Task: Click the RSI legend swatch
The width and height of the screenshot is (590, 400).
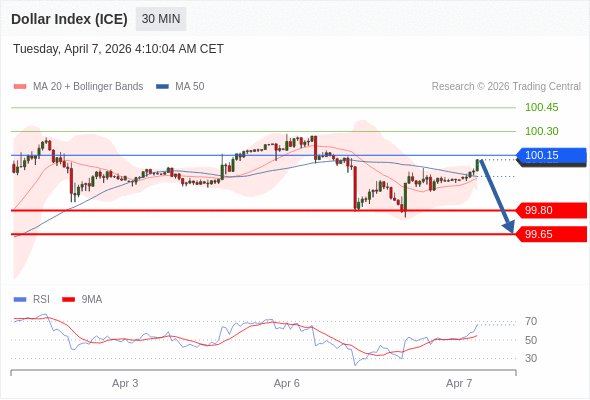Action: (x=20, y=300)
